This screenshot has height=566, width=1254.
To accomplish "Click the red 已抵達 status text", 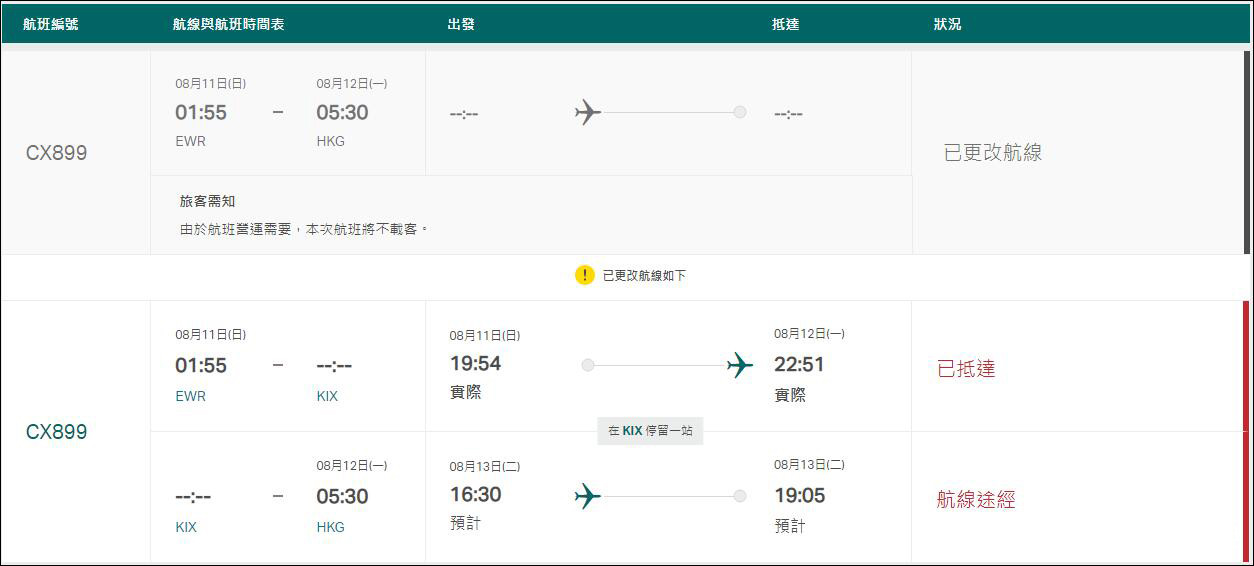I will click(x=966, y=369).
